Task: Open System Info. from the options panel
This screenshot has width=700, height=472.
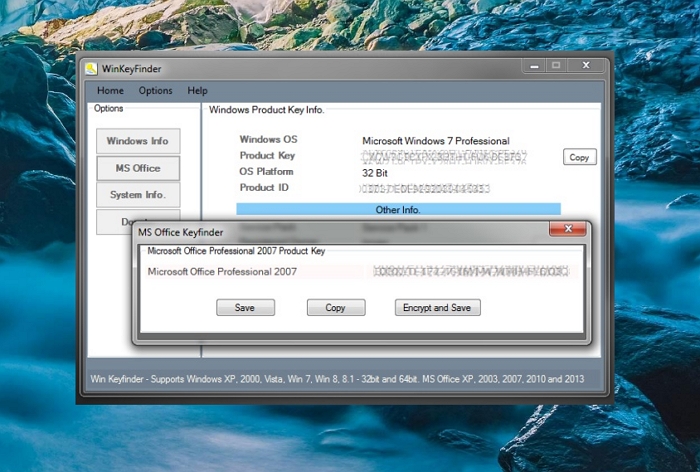Action: click(138, 195)
